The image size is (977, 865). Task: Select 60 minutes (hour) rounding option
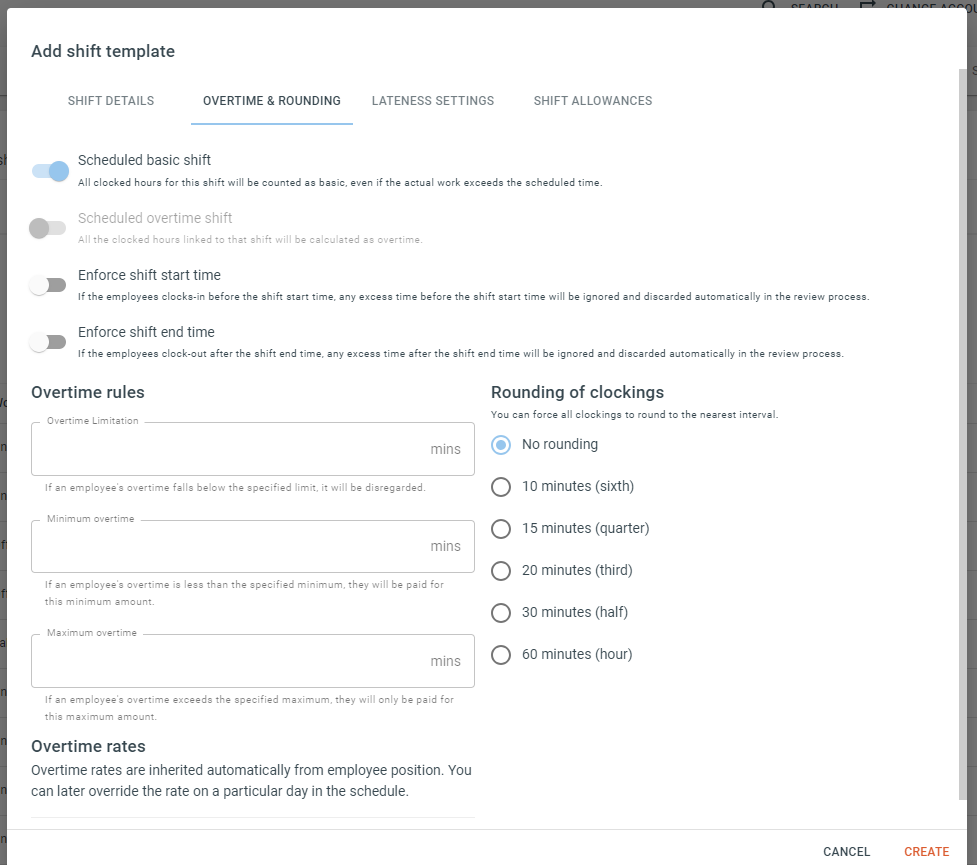pos(501,655)
